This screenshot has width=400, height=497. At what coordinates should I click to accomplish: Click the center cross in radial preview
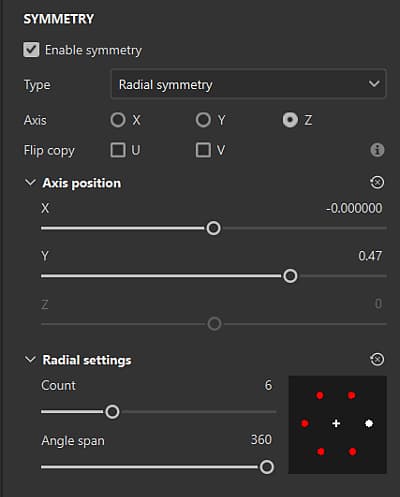point(336,423)
